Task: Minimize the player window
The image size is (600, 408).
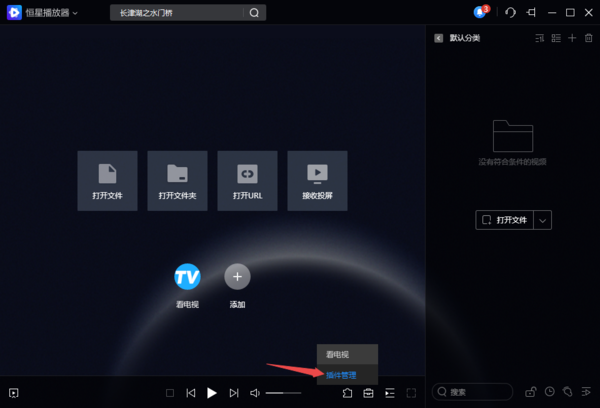Action: click(552, 13)
